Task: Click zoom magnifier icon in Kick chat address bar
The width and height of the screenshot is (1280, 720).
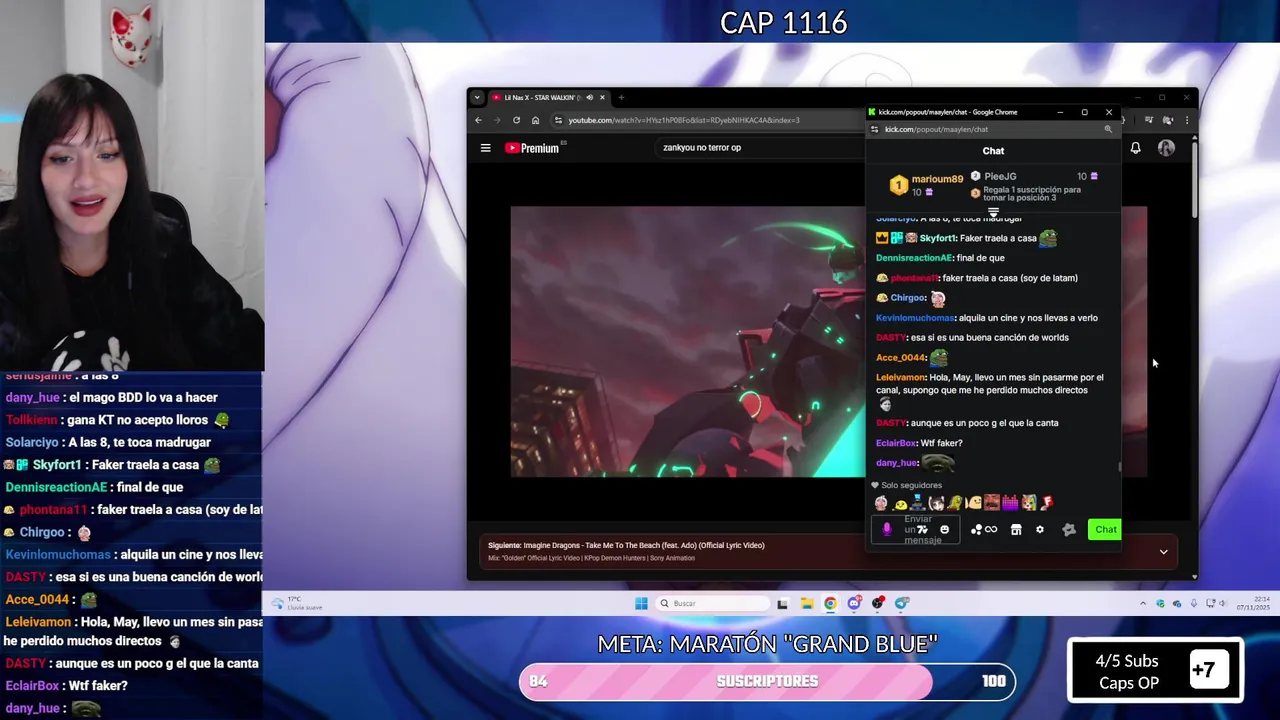Action: [1108, 129]
